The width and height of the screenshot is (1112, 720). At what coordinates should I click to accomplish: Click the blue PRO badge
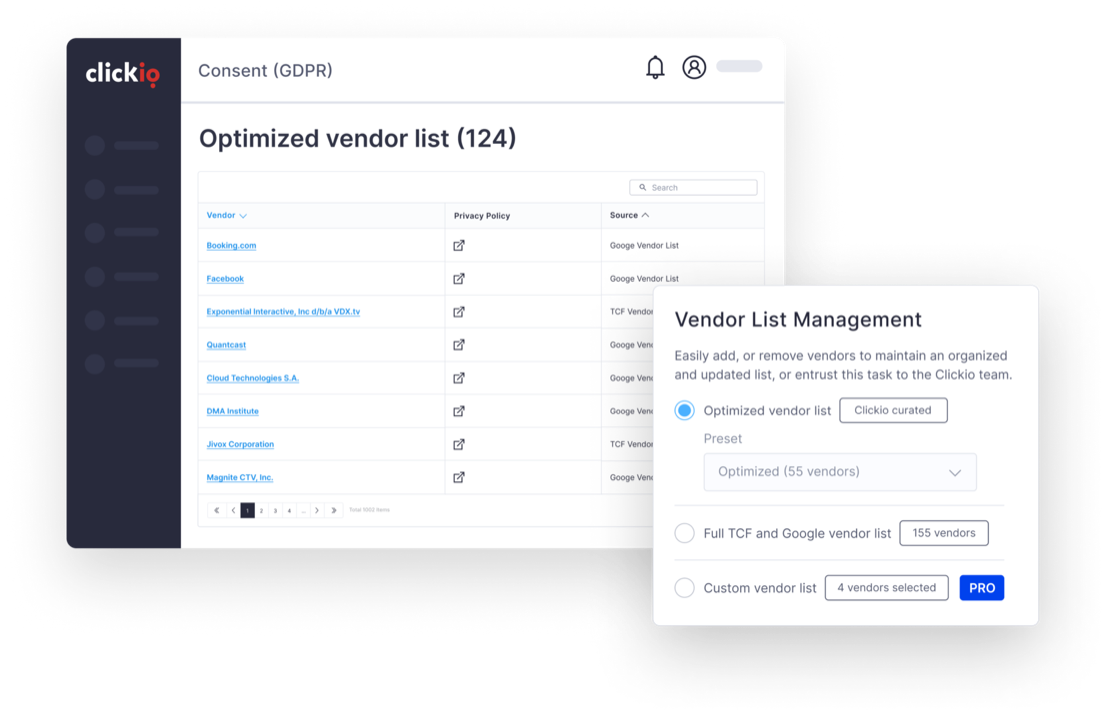[982, 587]
